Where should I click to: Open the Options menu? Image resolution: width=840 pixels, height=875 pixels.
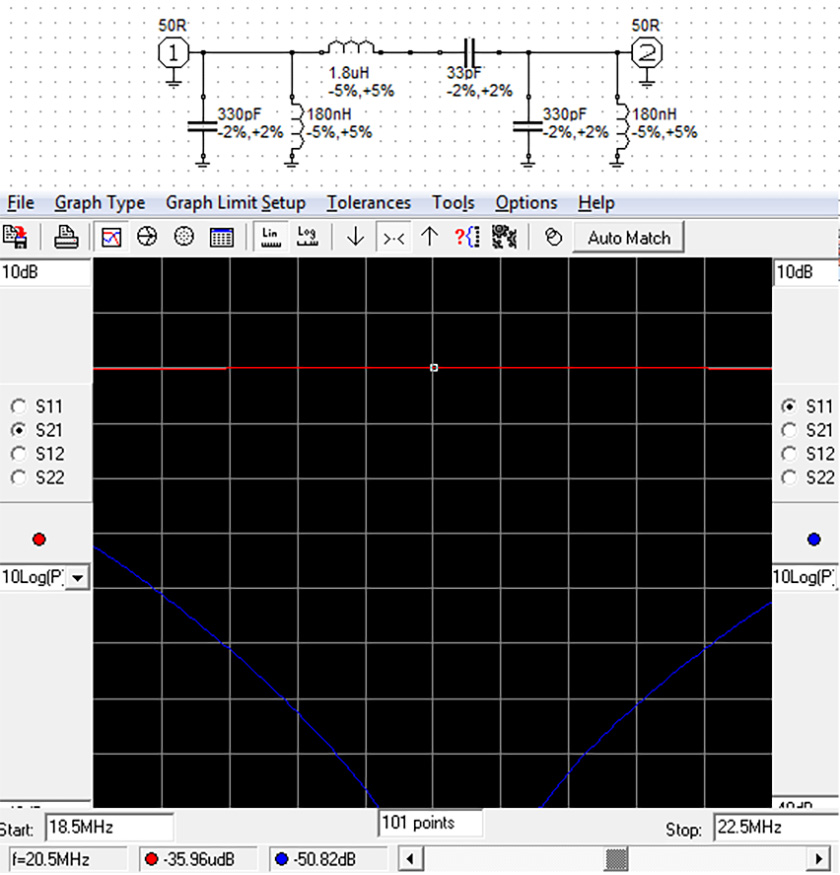pyautogui.click(x=526, y=203)
